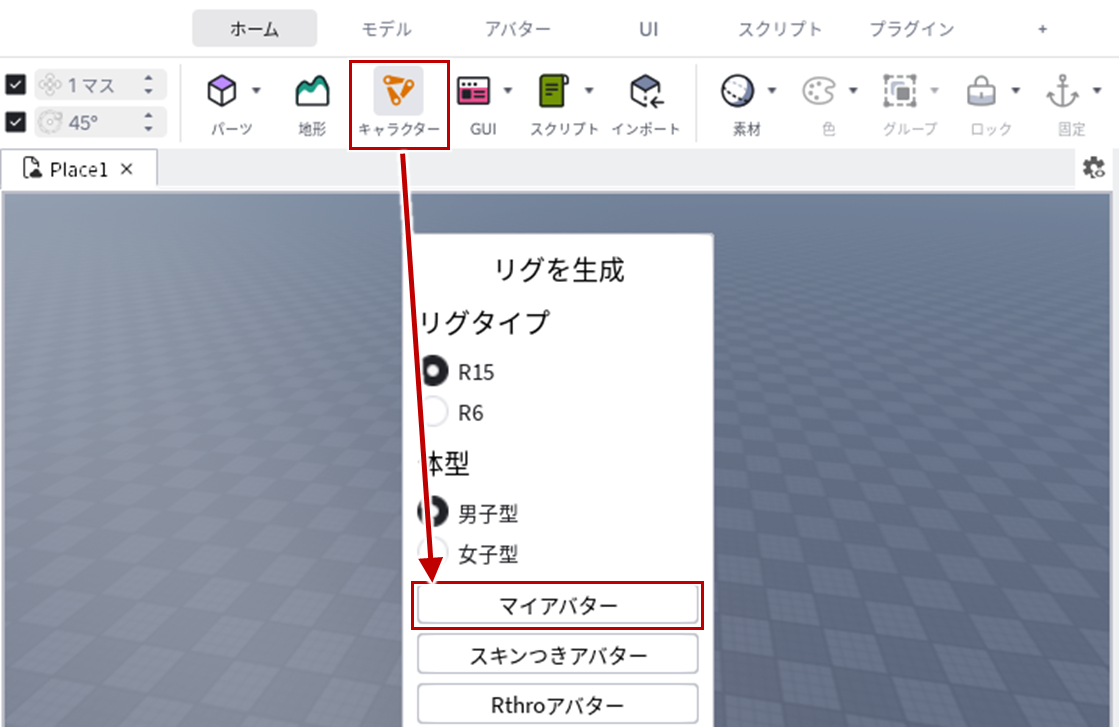Choose the 男子型 body type radio
The height and width of the screenshot is (727, 1119).
click(x=433, y=512)
